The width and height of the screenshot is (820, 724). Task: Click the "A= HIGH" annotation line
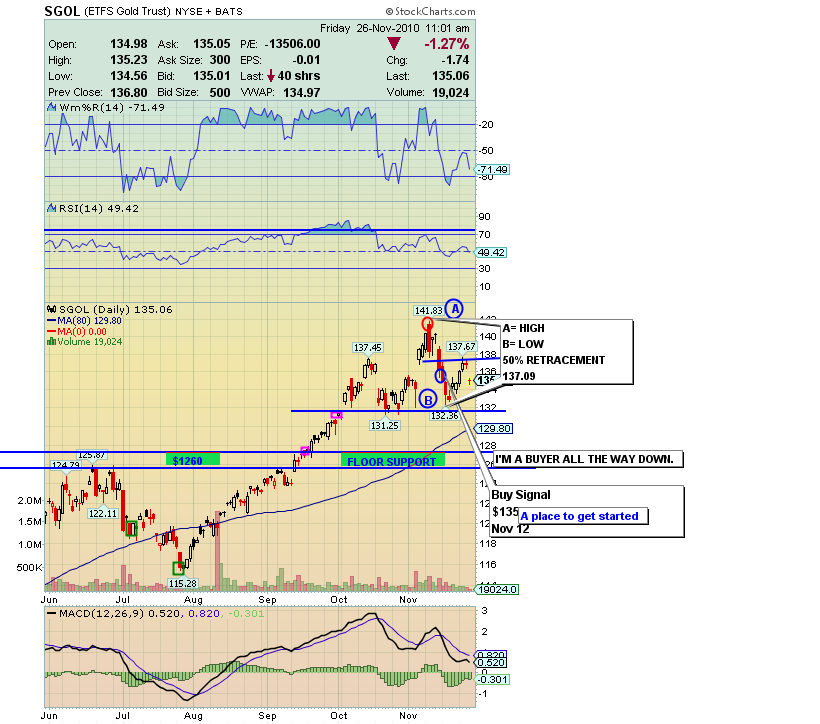point(523,328)
